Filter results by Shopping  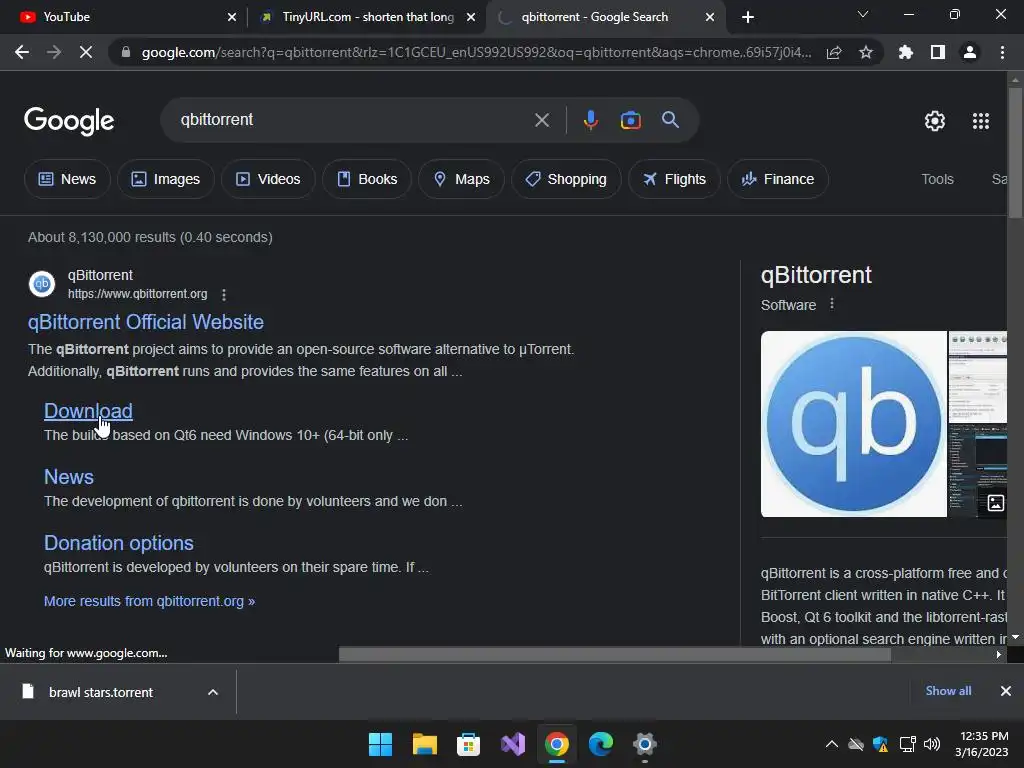tap(566, 179)
